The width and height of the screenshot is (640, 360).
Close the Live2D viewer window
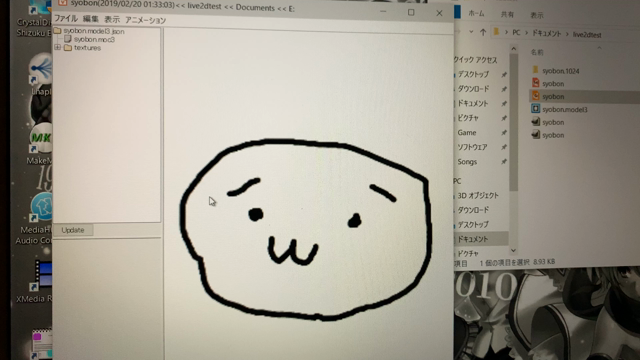click(x=439, y=13)
